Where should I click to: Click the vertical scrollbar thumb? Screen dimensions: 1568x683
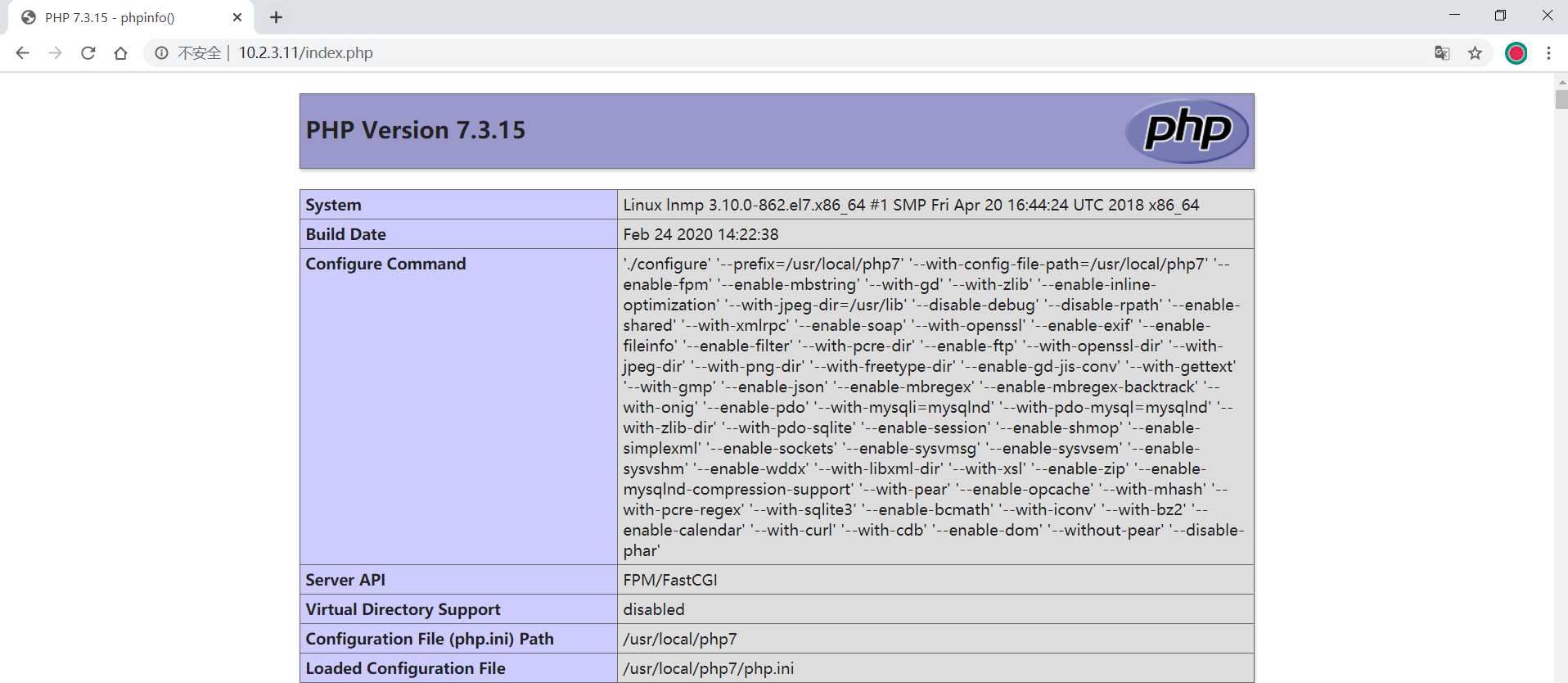(x=1561, y=99)
